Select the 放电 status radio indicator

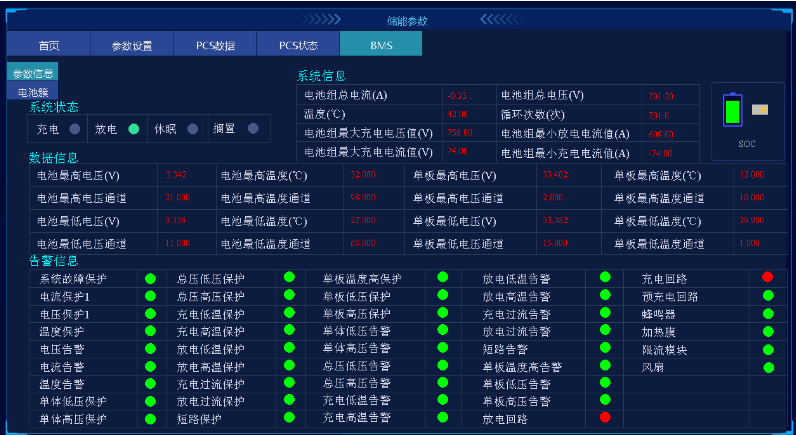(x=134, y=129)
